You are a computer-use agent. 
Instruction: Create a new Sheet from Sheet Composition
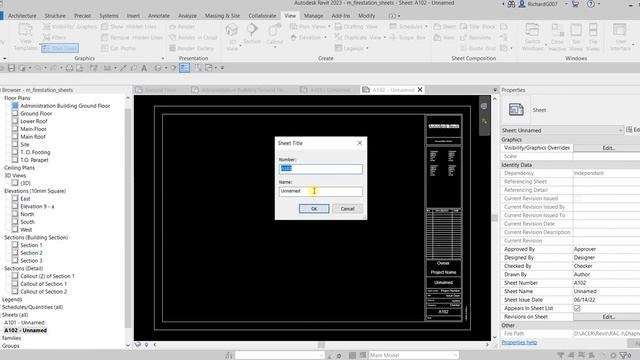(x=444, y=27)
